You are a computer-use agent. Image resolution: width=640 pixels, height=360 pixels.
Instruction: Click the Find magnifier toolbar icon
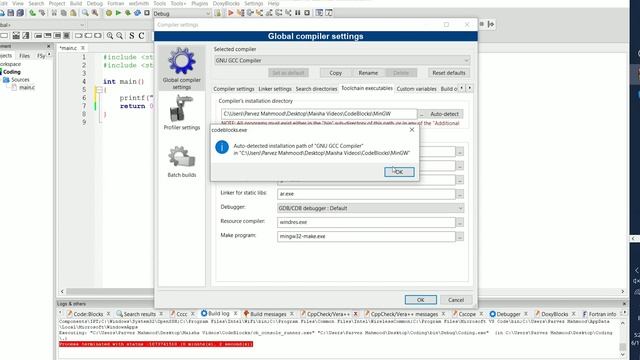85,13
